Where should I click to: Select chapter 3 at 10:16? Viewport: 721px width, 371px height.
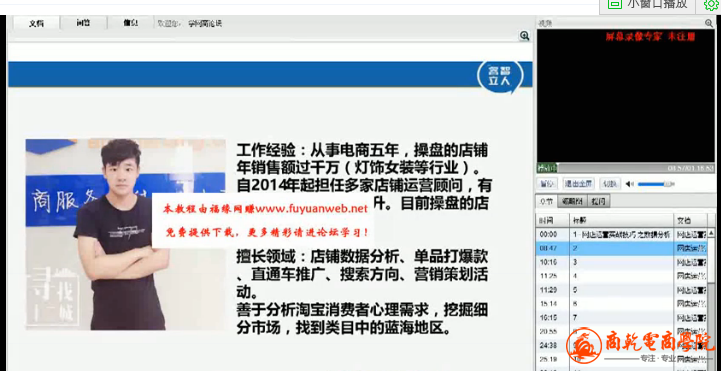click(621, 262)
